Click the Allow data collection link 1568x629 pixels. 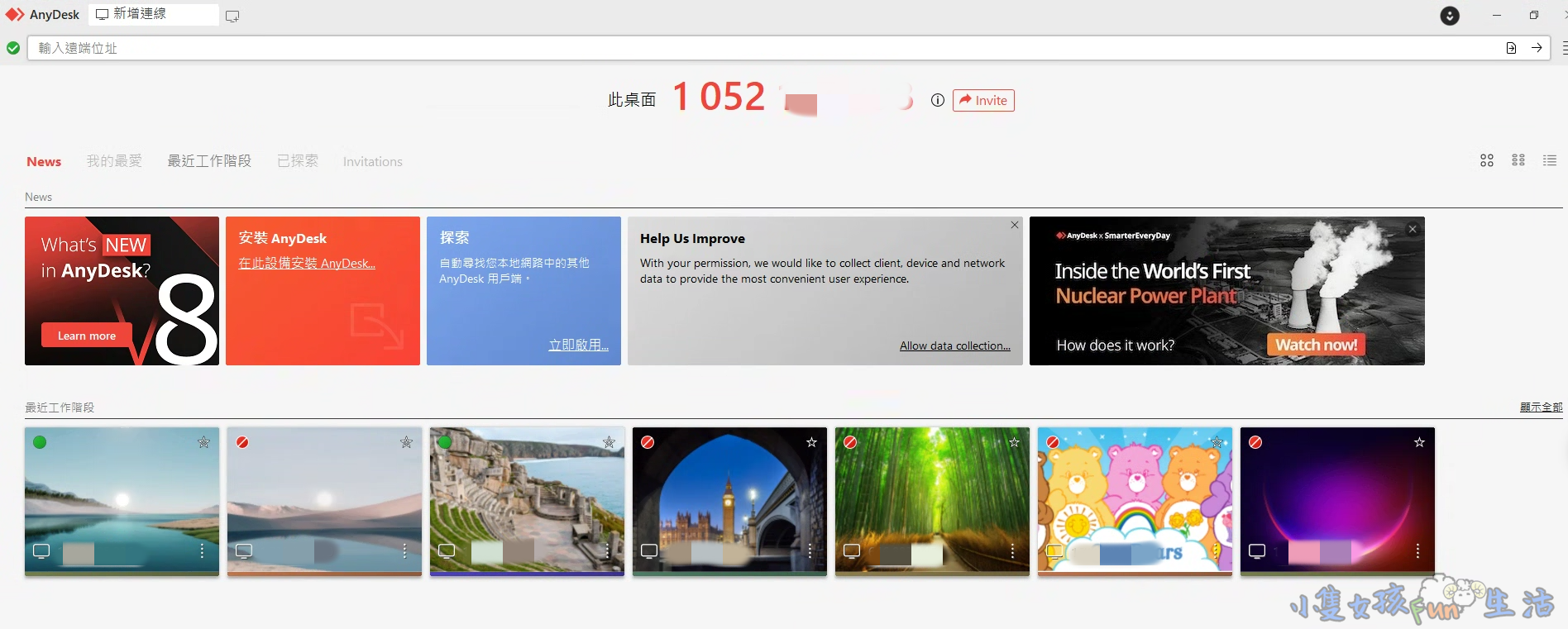coord(954,345)
